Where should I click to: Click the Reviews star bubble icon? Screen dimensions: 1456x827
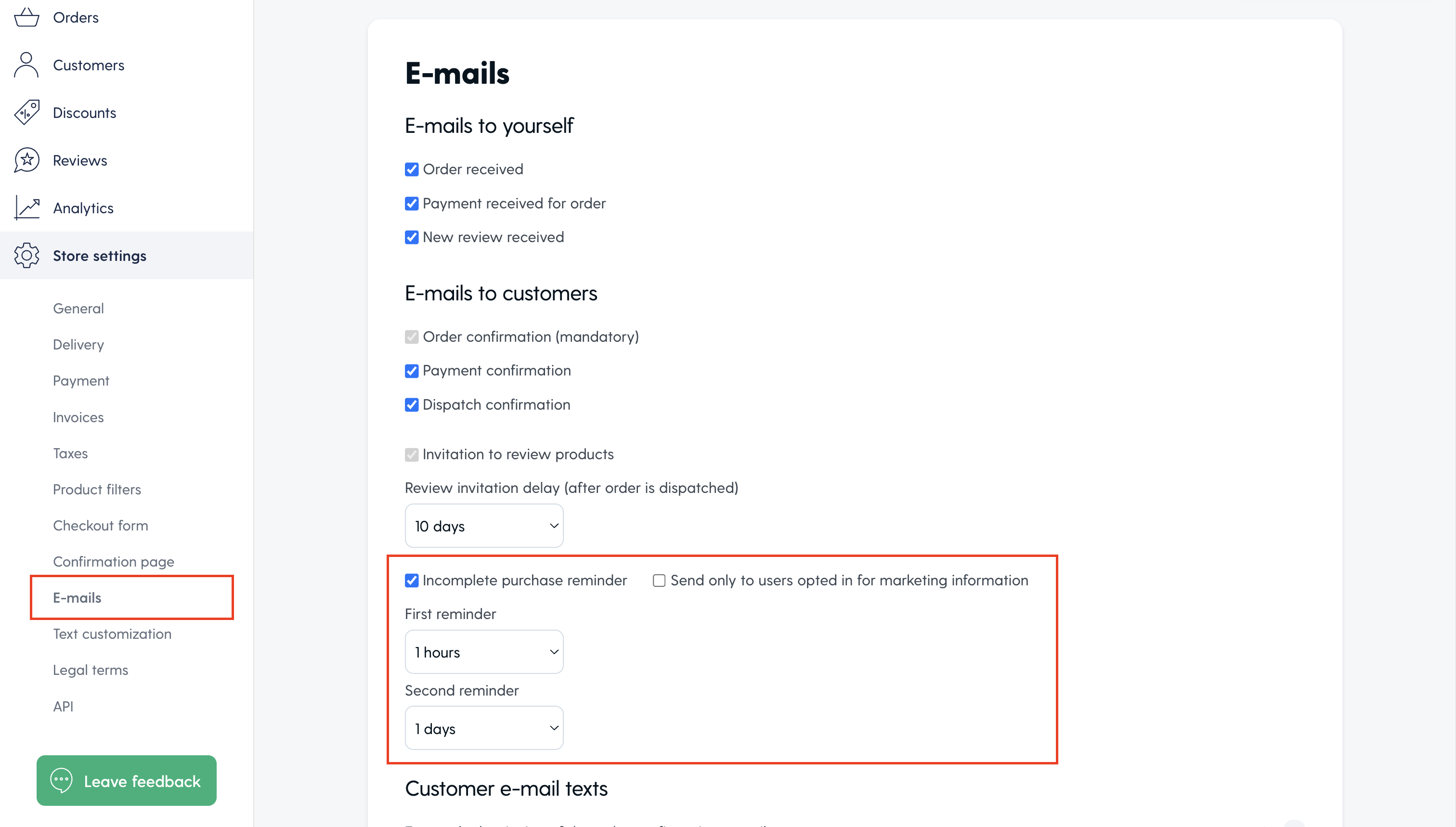26,160
